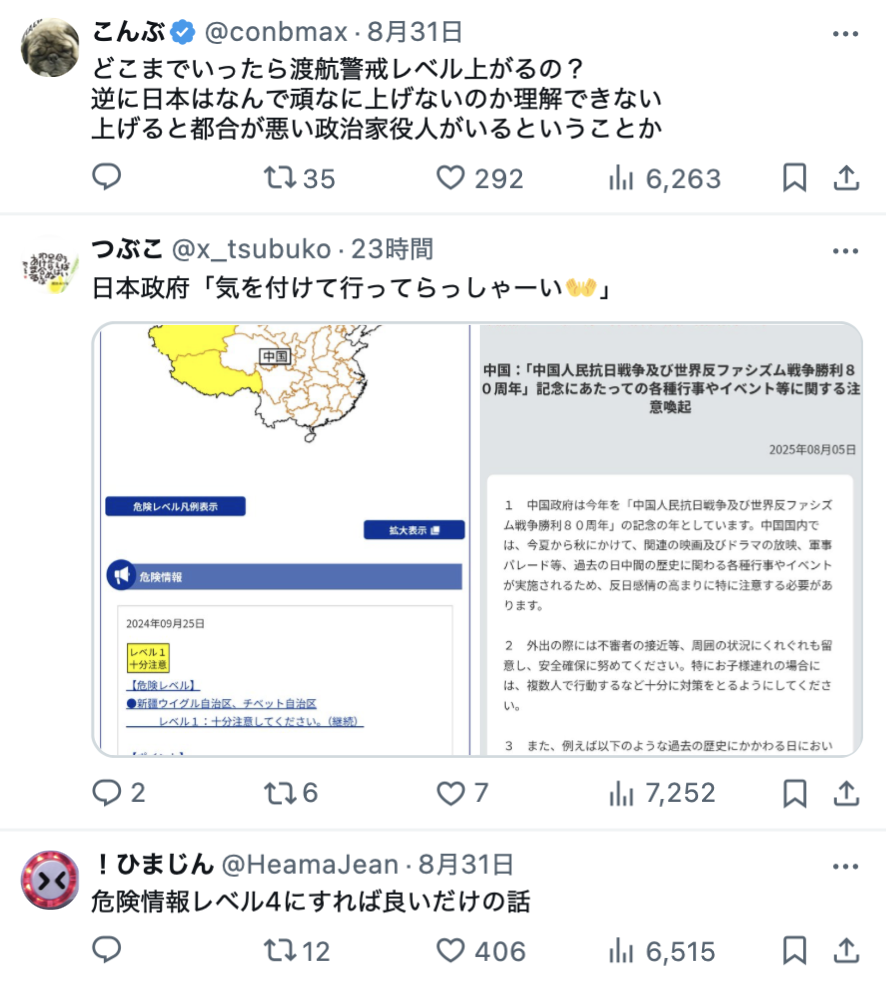Like the こんぶ post with 292 likes
The height and width of the screenshot is (982, 886).
[x=480, y=178]
